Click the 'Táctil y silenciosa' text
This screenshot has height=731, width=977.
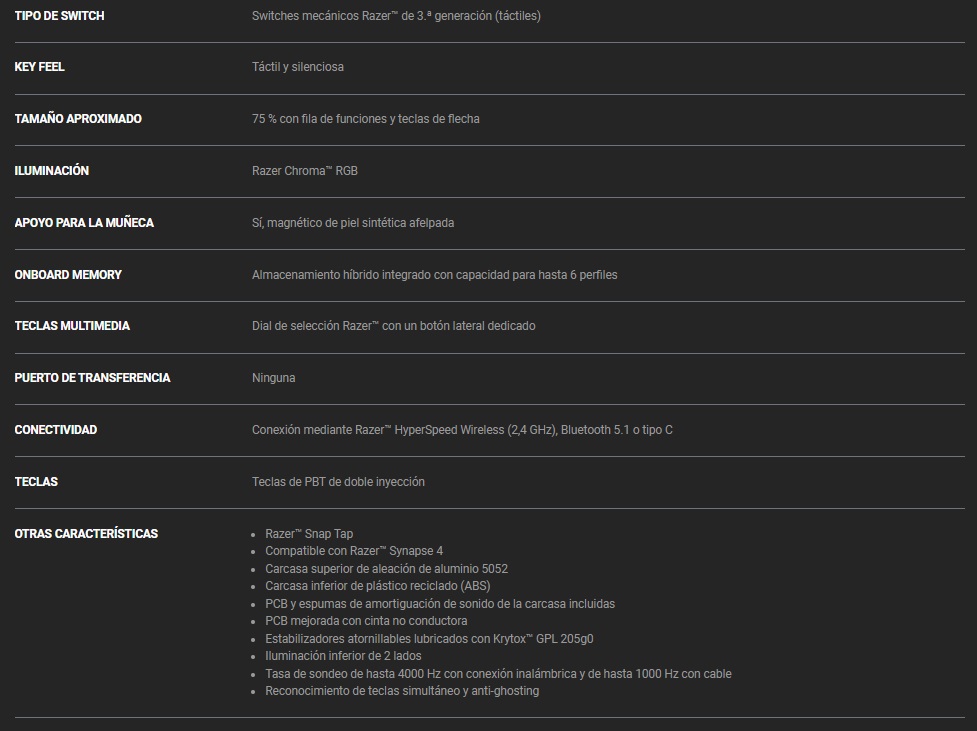(x=297, y=67)
